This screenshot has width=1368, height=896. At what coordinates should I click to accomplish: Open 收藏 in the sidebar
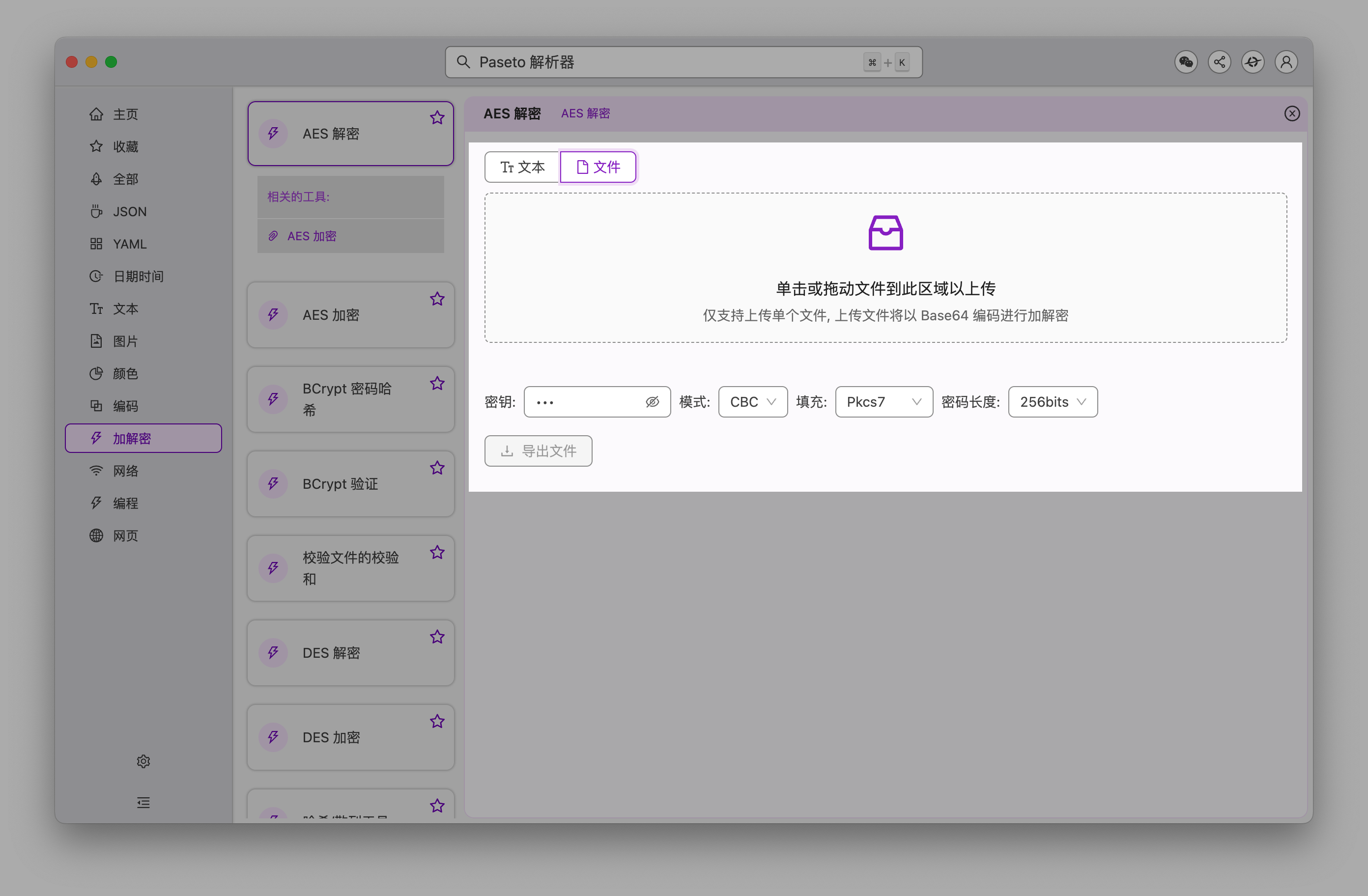[143, 146]
